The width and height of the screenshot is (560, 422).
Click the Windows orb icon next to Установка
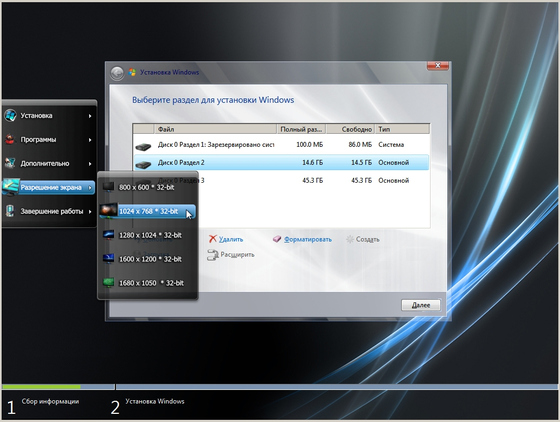10,115
